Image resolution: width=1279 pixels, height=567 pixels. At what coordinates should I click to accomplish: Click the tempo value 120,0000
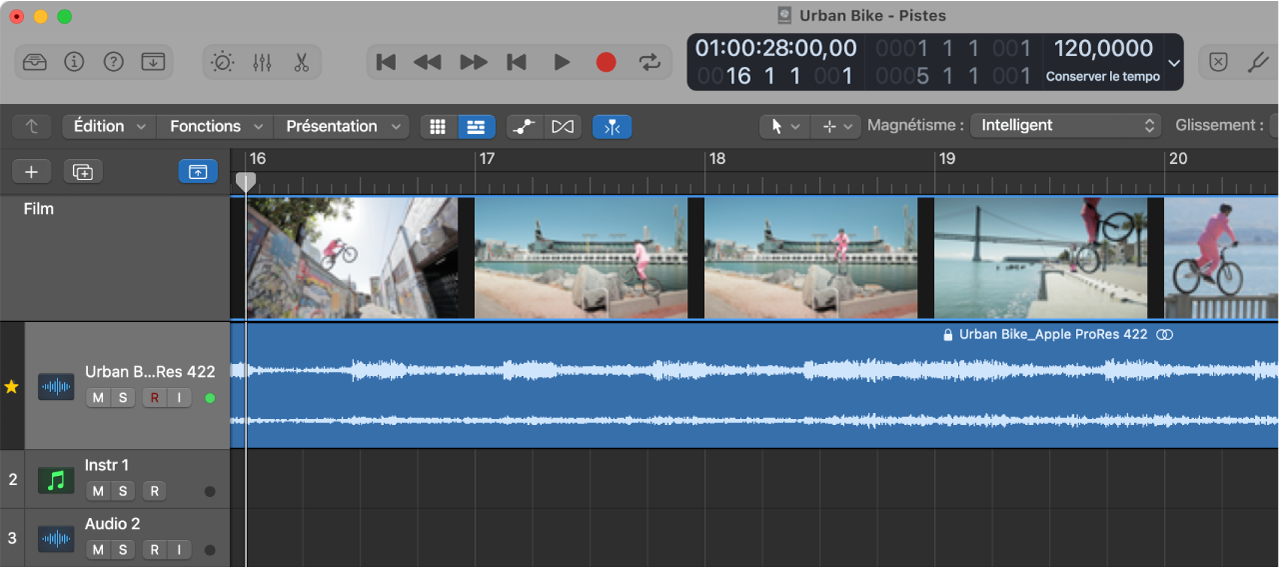[x=1103, y=48]
